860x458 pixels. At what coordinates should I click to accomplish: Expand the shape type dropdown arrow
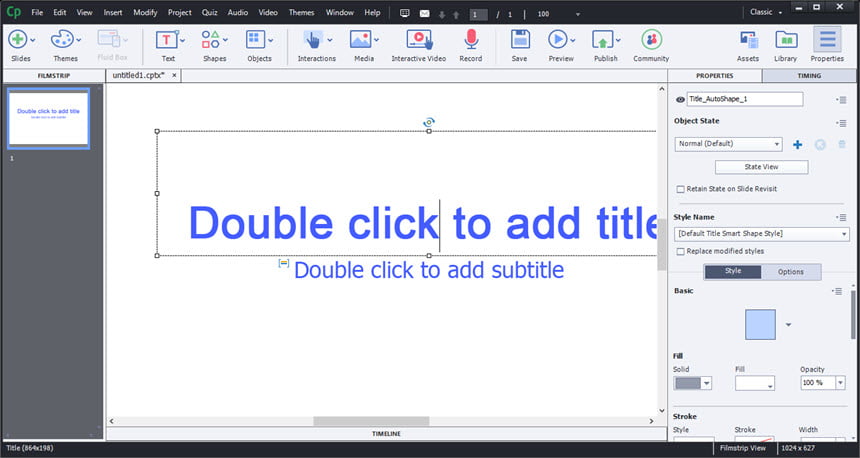(788, 325)
